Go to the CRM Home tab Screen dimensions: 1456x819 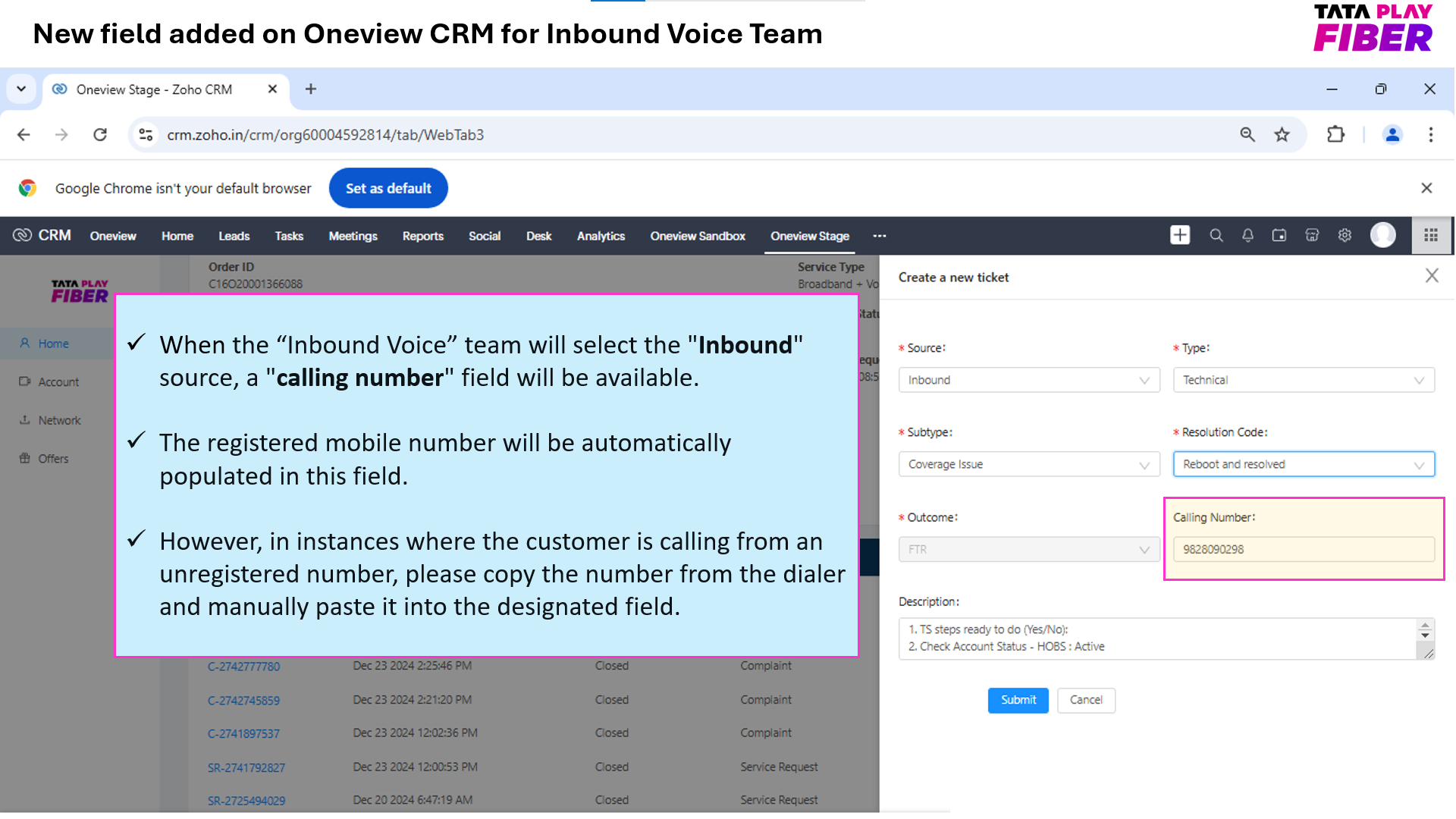point(177,236)
